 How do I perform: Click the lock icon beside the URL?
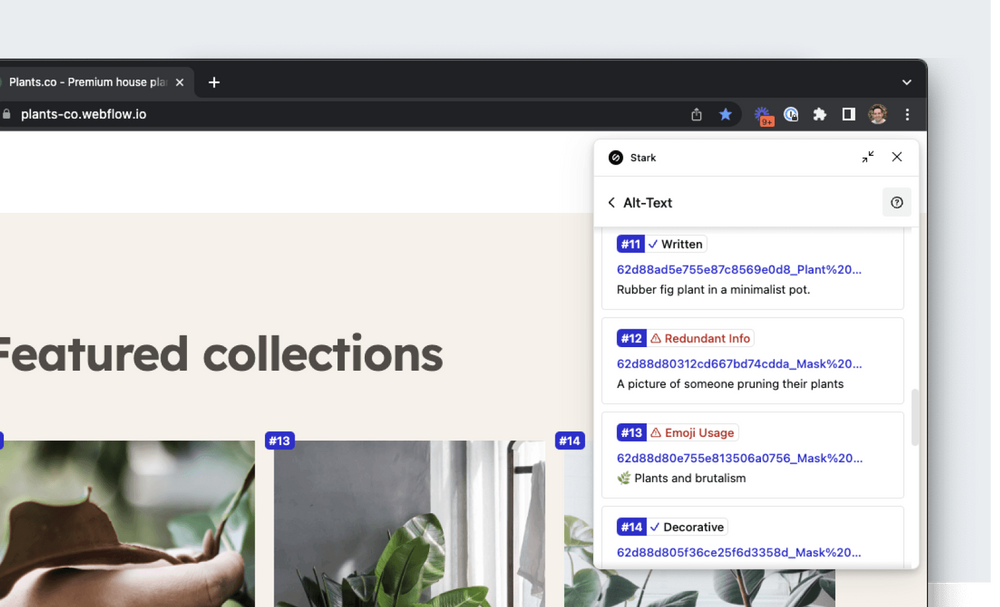coord(6,114)
